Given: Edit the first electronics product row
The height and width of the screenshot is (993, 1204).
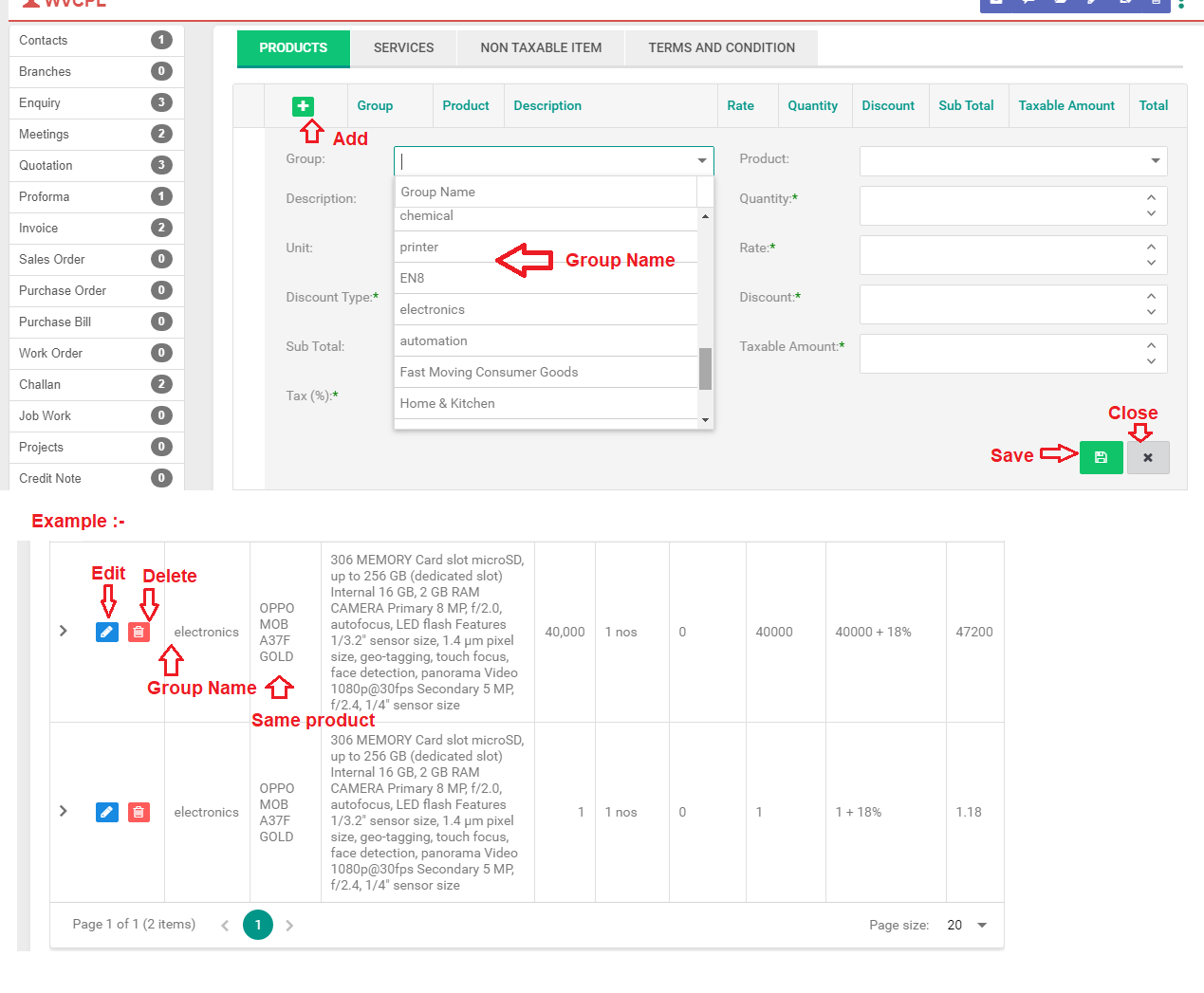Looking at the screenshot, I should pos(106,631).
